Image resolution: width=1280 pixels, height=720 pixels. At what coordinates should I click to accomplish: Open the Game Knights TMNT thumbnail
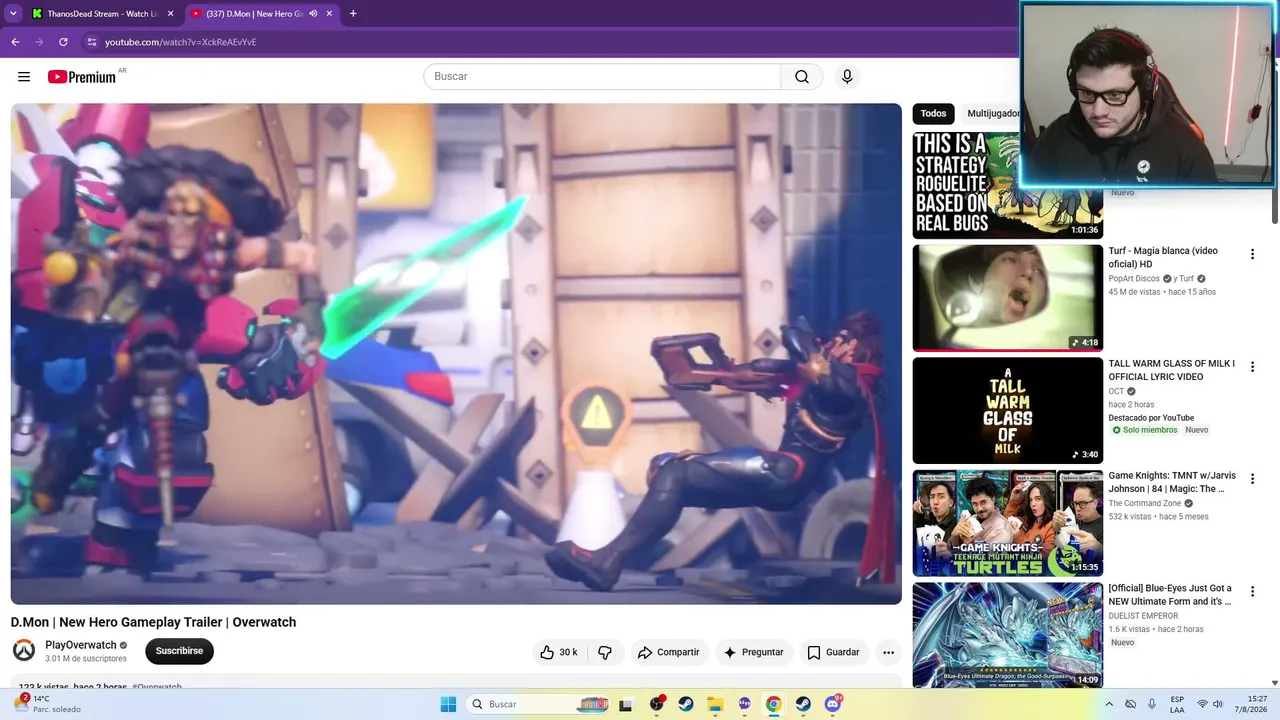(x=1007, y=523)
